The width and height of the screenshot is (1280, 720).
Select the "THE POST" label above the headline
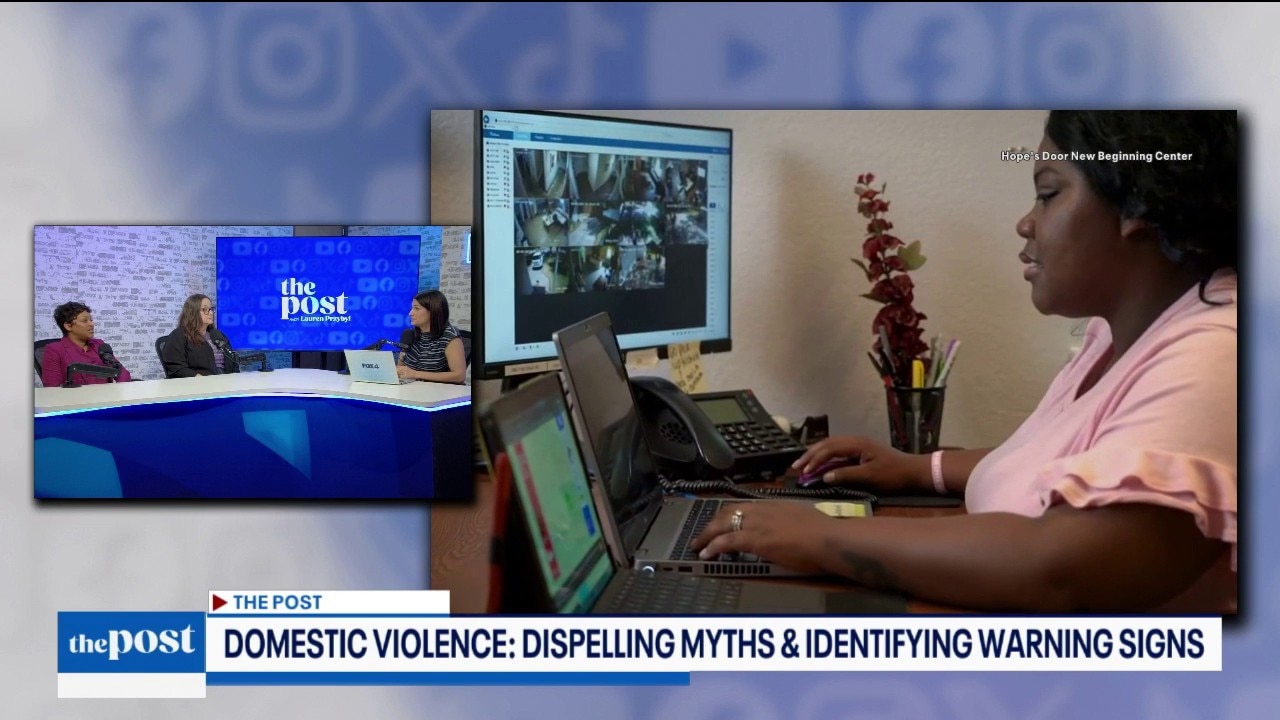point(277,602)
